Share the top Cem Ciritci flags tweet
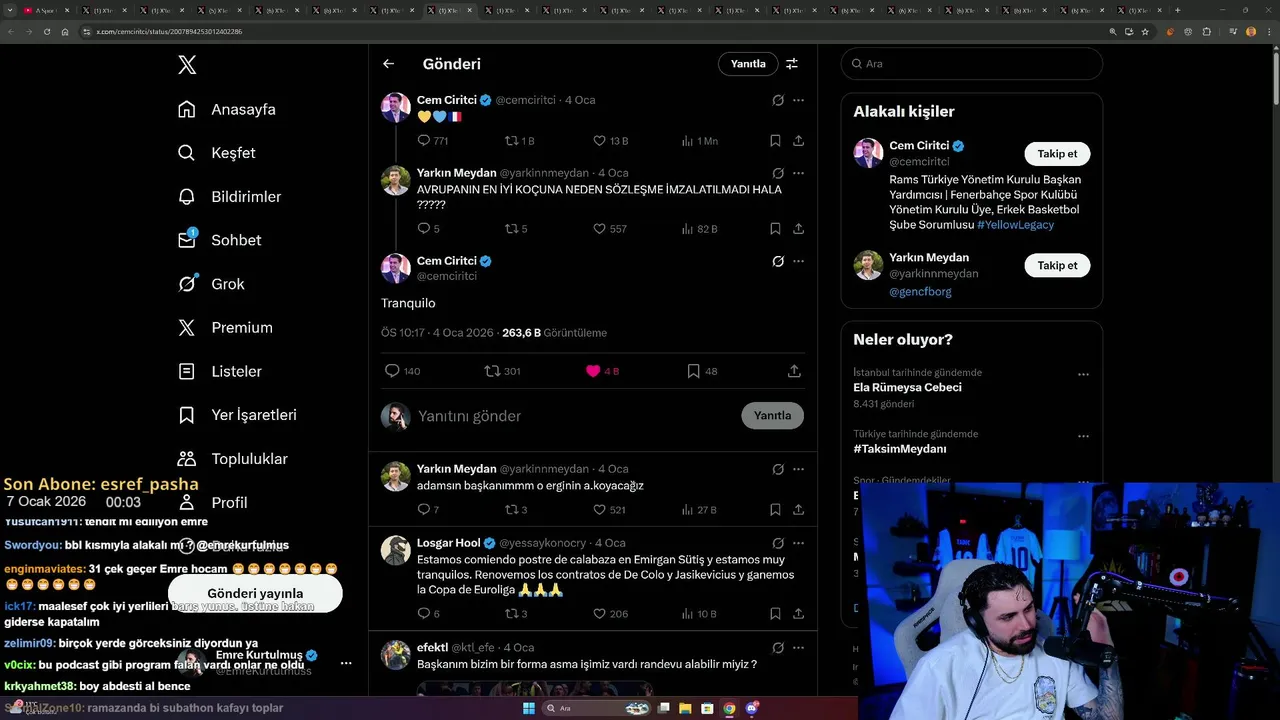 [x=798, y=141]
